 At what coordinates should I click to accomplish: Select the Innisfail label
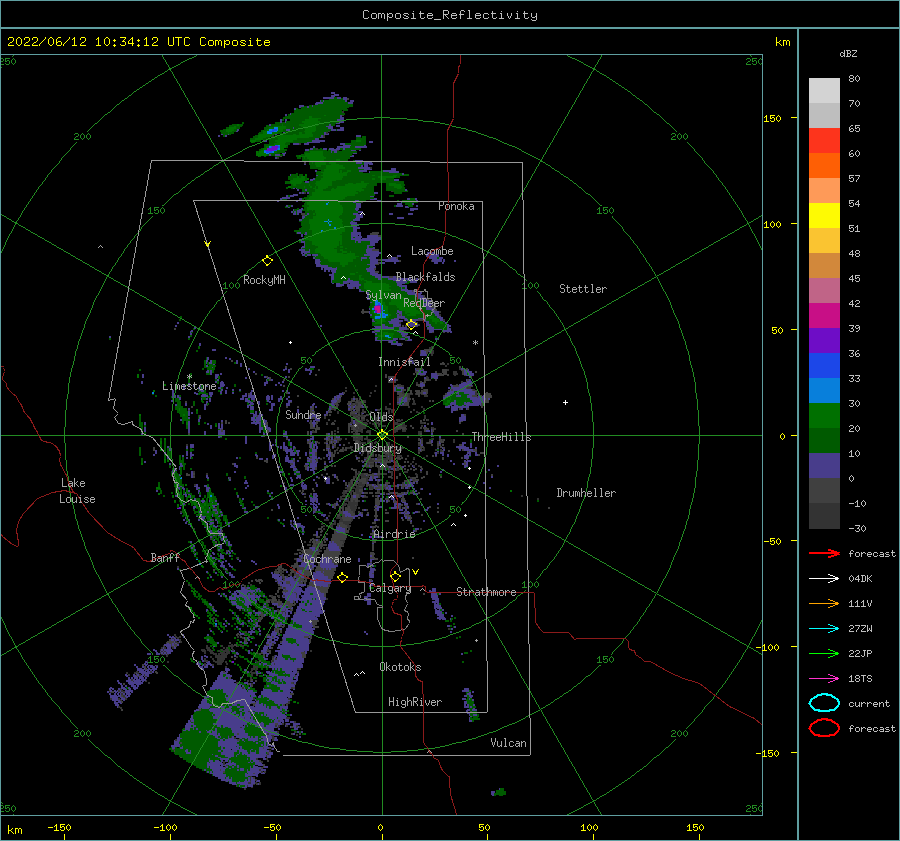(x=404, y=362)
